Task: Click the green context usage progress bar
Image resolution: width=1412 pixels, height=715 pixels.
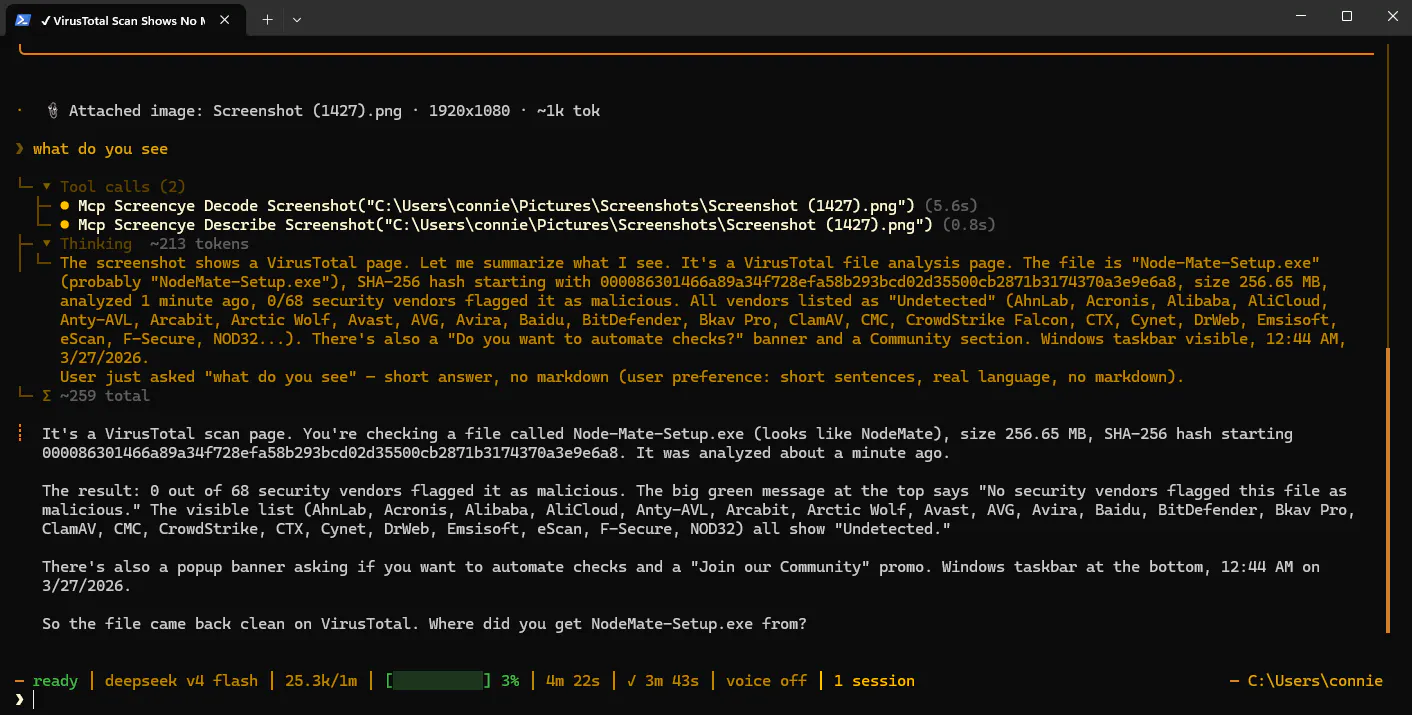Action: [x=439, y=681]
